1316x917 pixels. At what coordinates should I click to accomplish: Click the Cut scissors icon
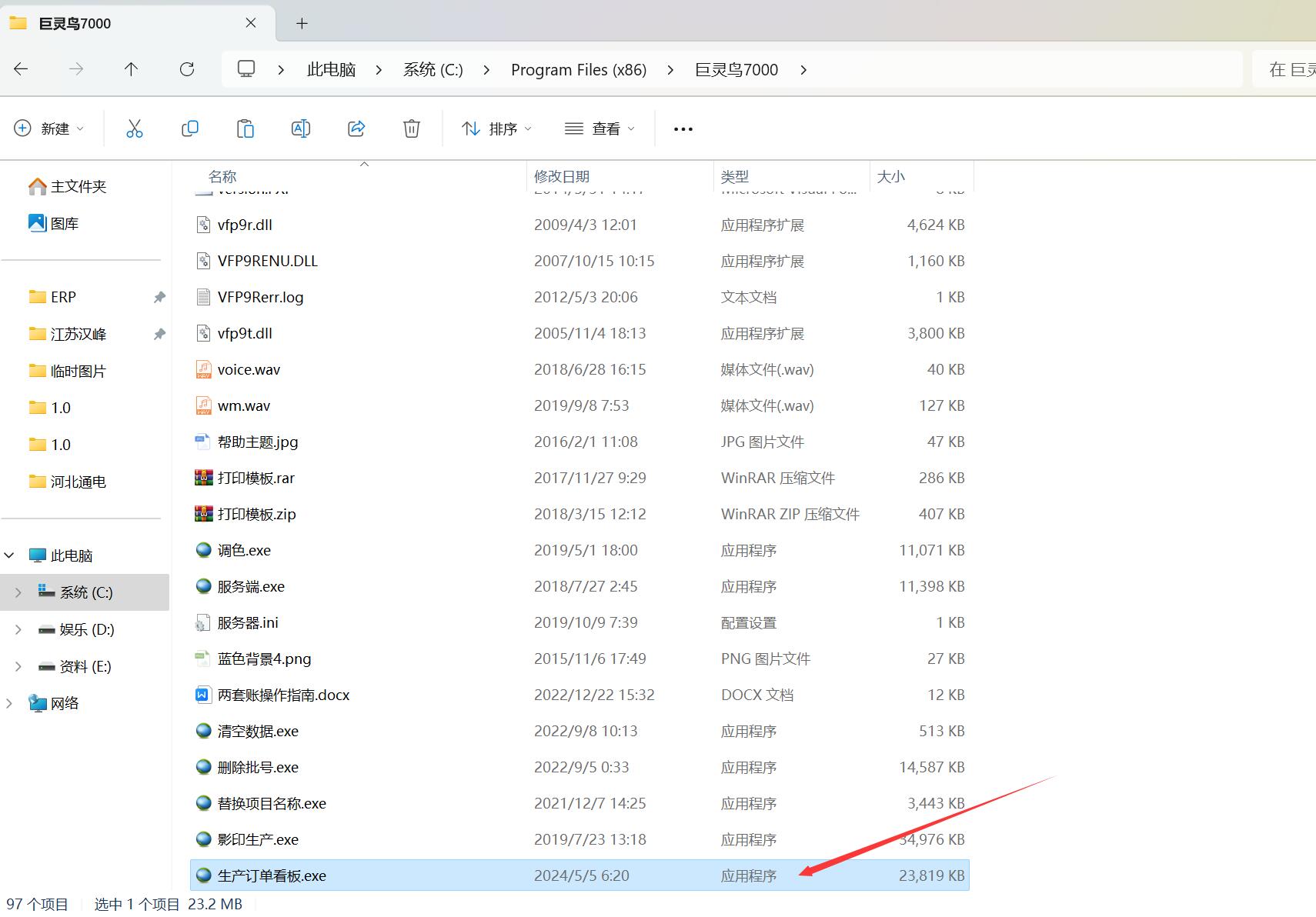135,128
